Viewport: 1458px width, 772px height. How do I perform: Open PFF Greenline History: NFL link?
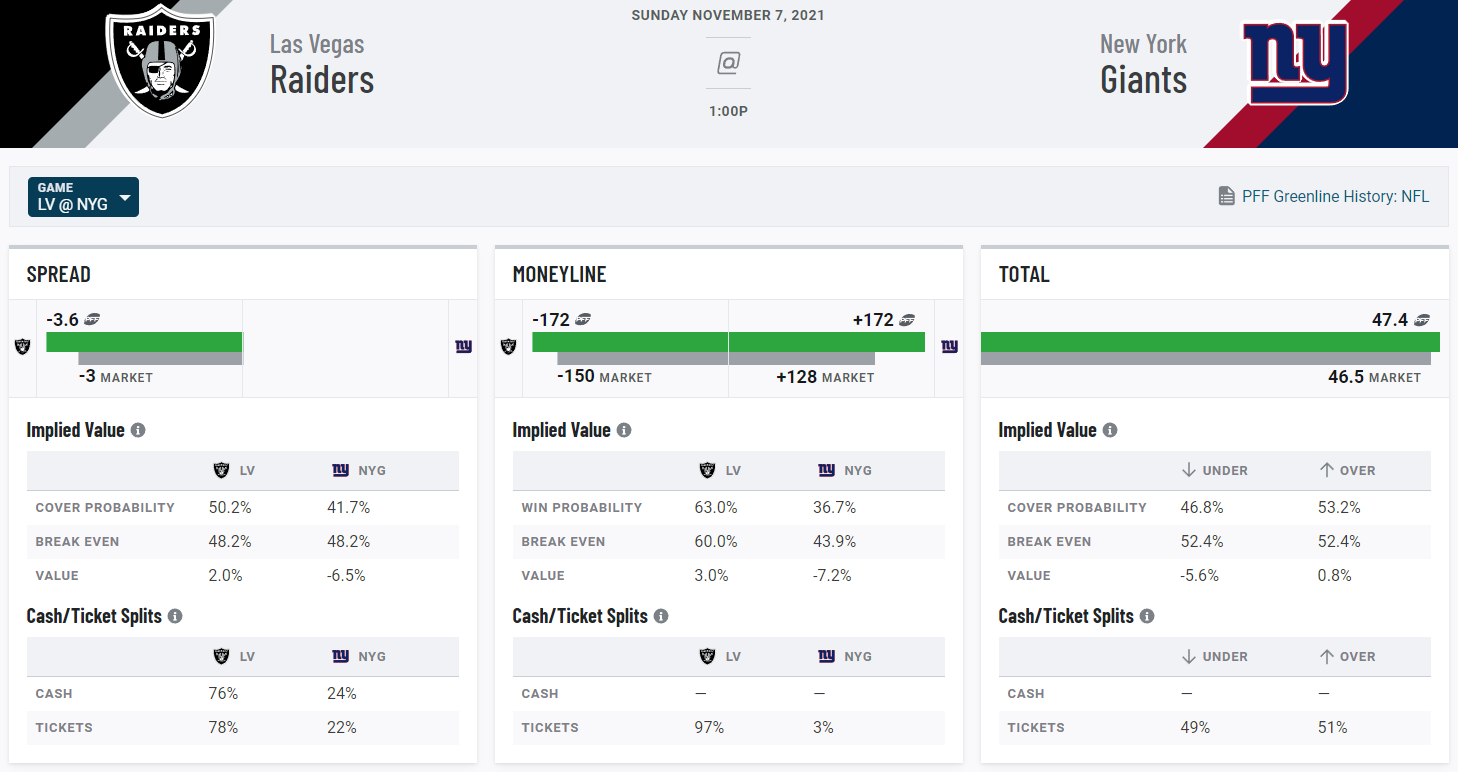(x=1336, y=197)
